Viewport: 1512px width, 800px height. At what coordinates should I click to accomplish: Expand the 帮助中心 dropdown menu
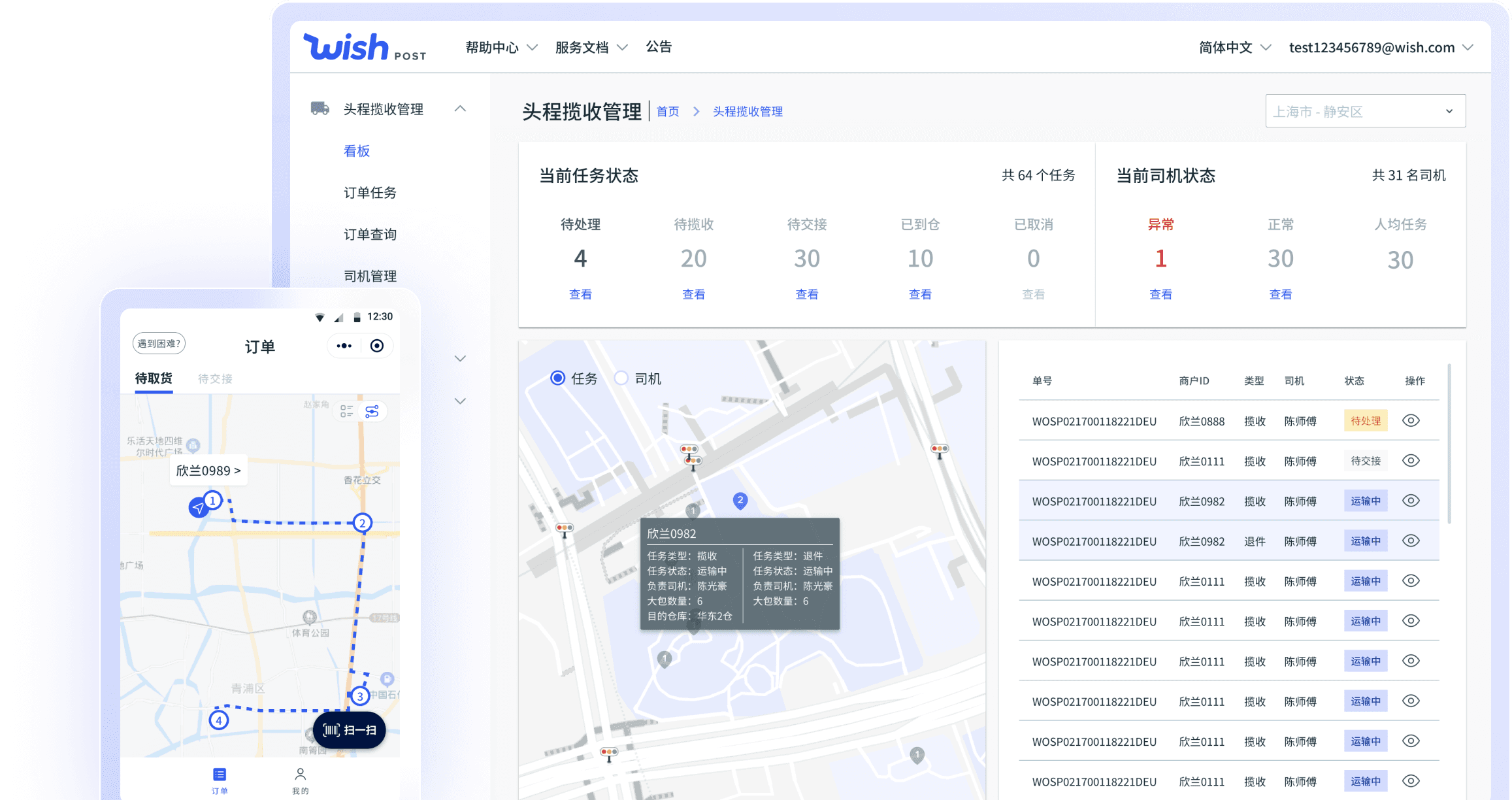501,47
